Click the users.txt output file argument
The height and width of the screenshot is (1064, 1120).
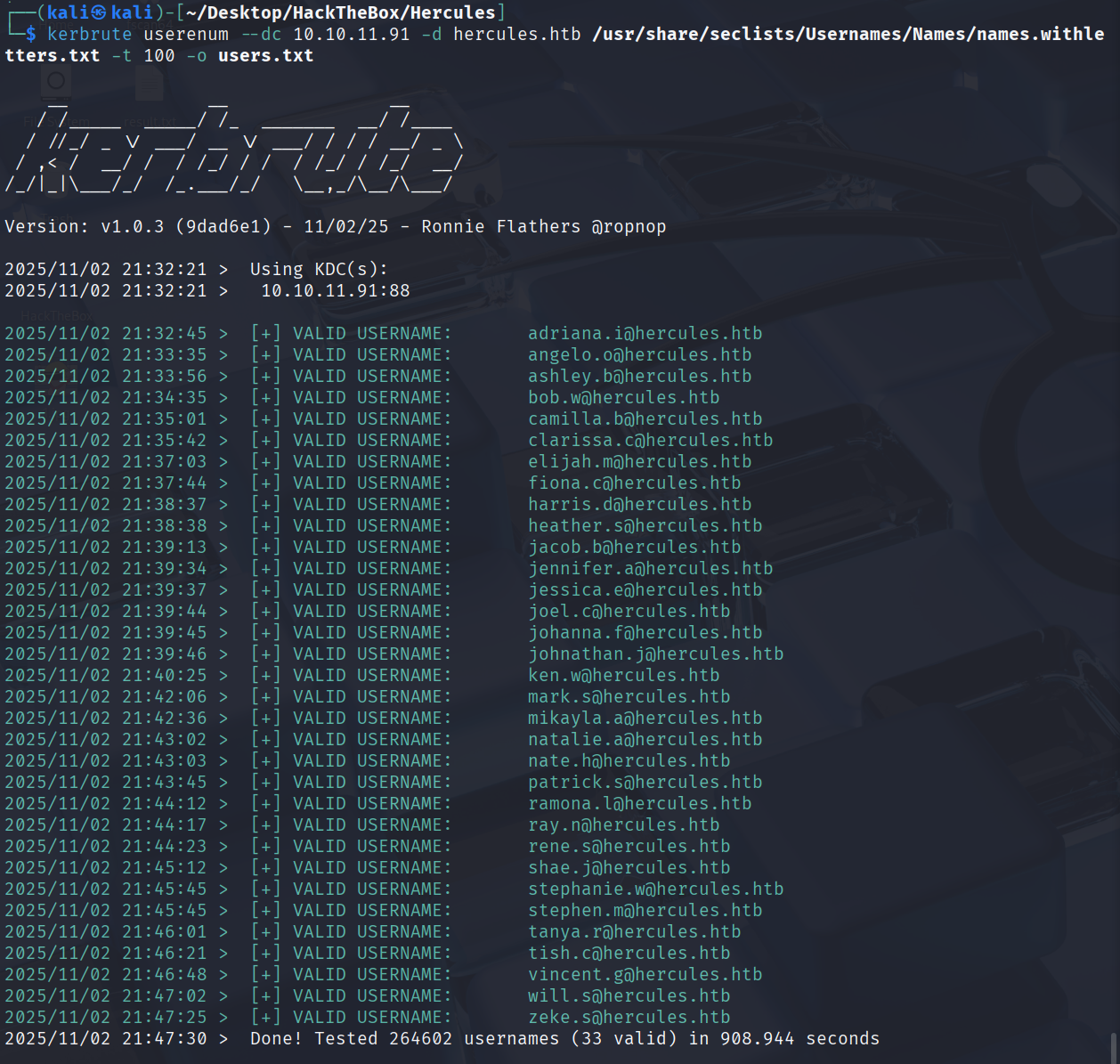(x=265, y=56)
